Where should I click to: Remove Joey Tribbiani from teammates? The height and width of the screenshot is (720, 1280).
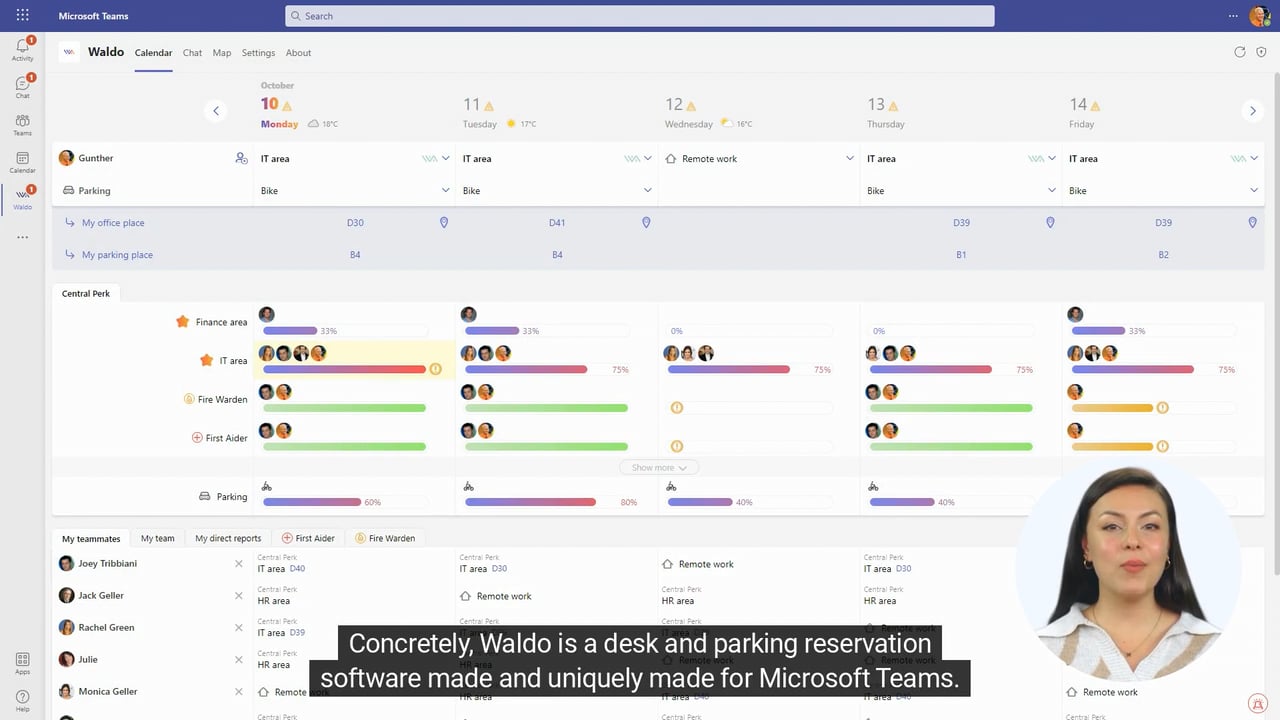(238, 564)
